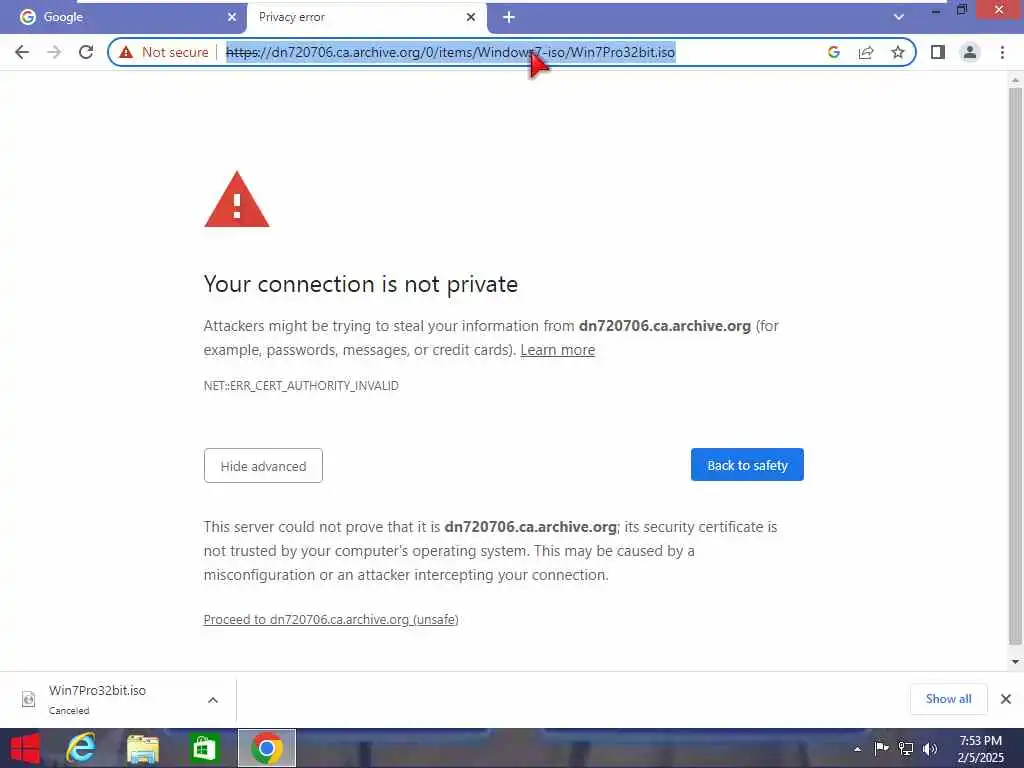Bookmark this page with the star

898,52
